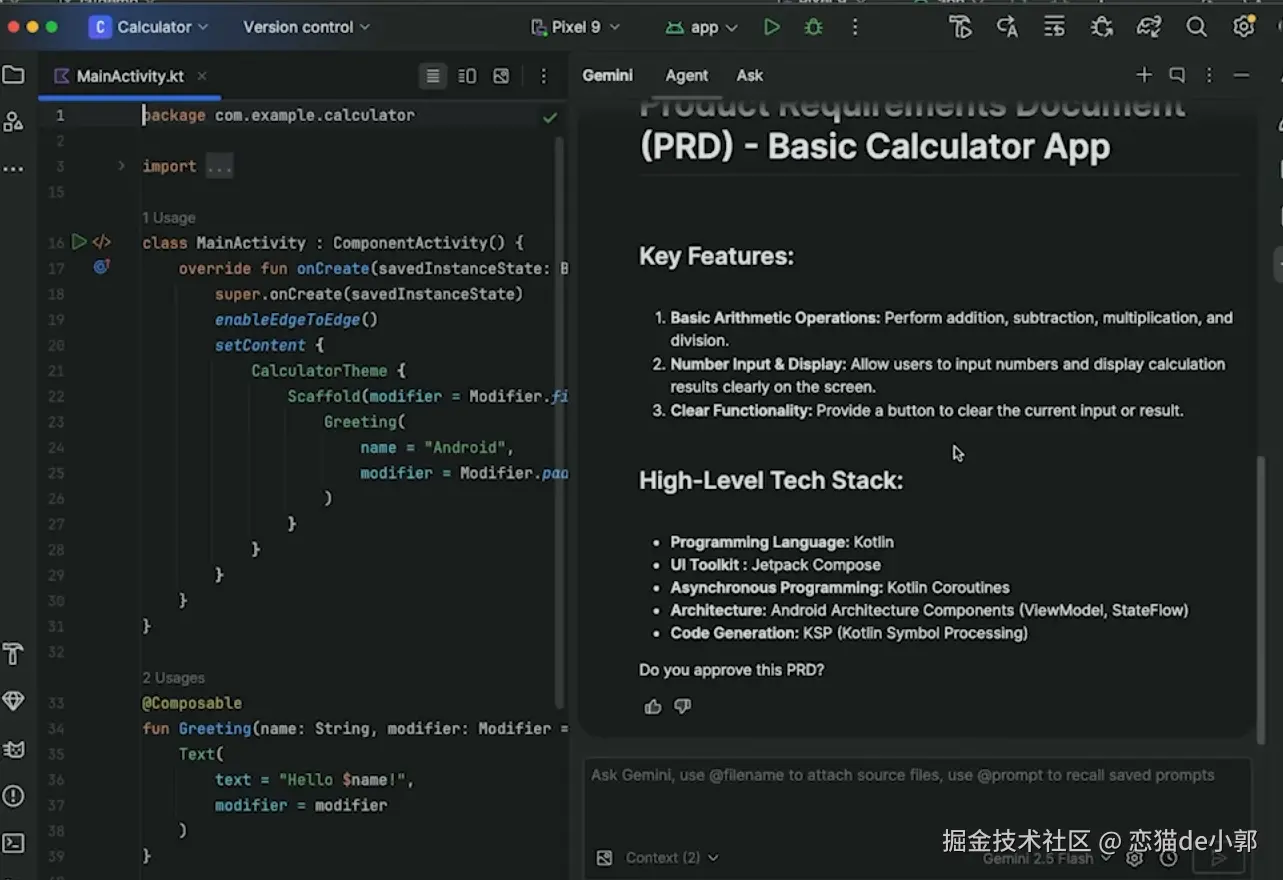Viewport: 1283px width, 880px height.
Task: Open the run toolbar more-actions menu
Action: (855, 27)
